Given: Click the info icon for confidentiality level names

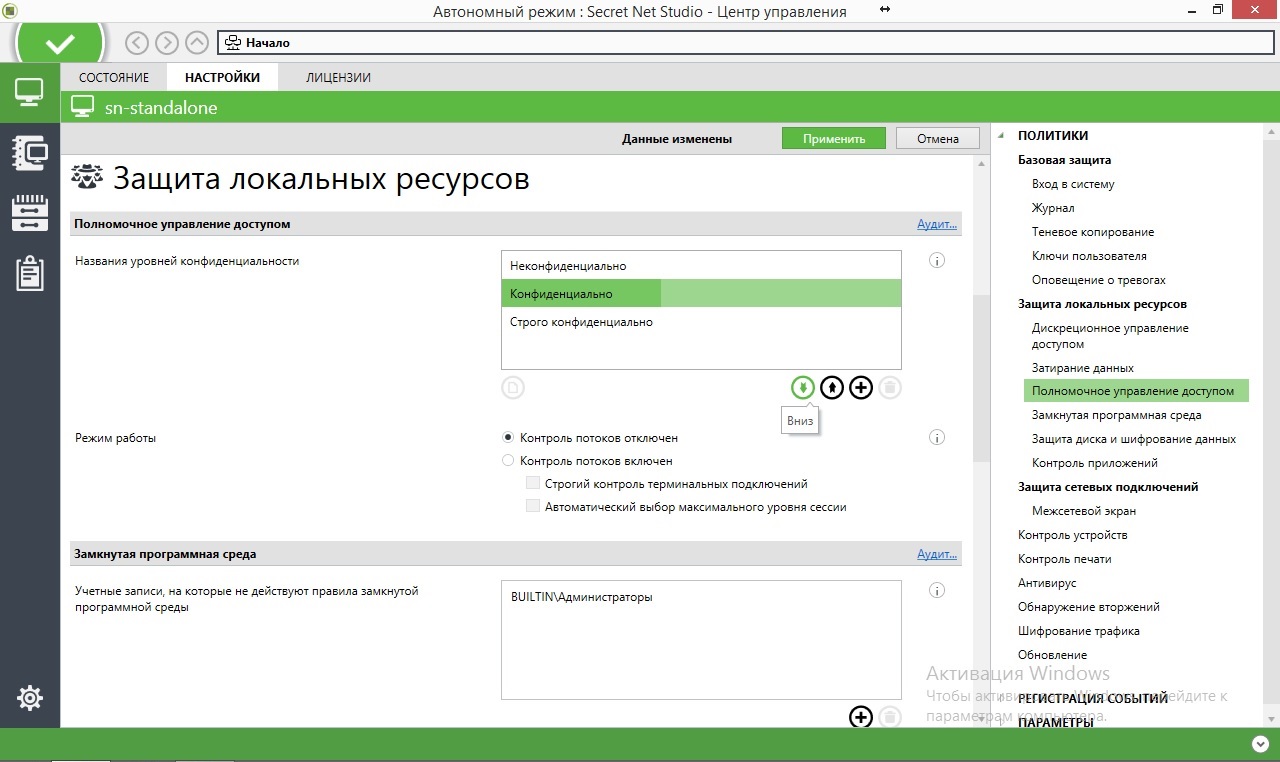Looking at the screenshot, I should tap(937, 261).
